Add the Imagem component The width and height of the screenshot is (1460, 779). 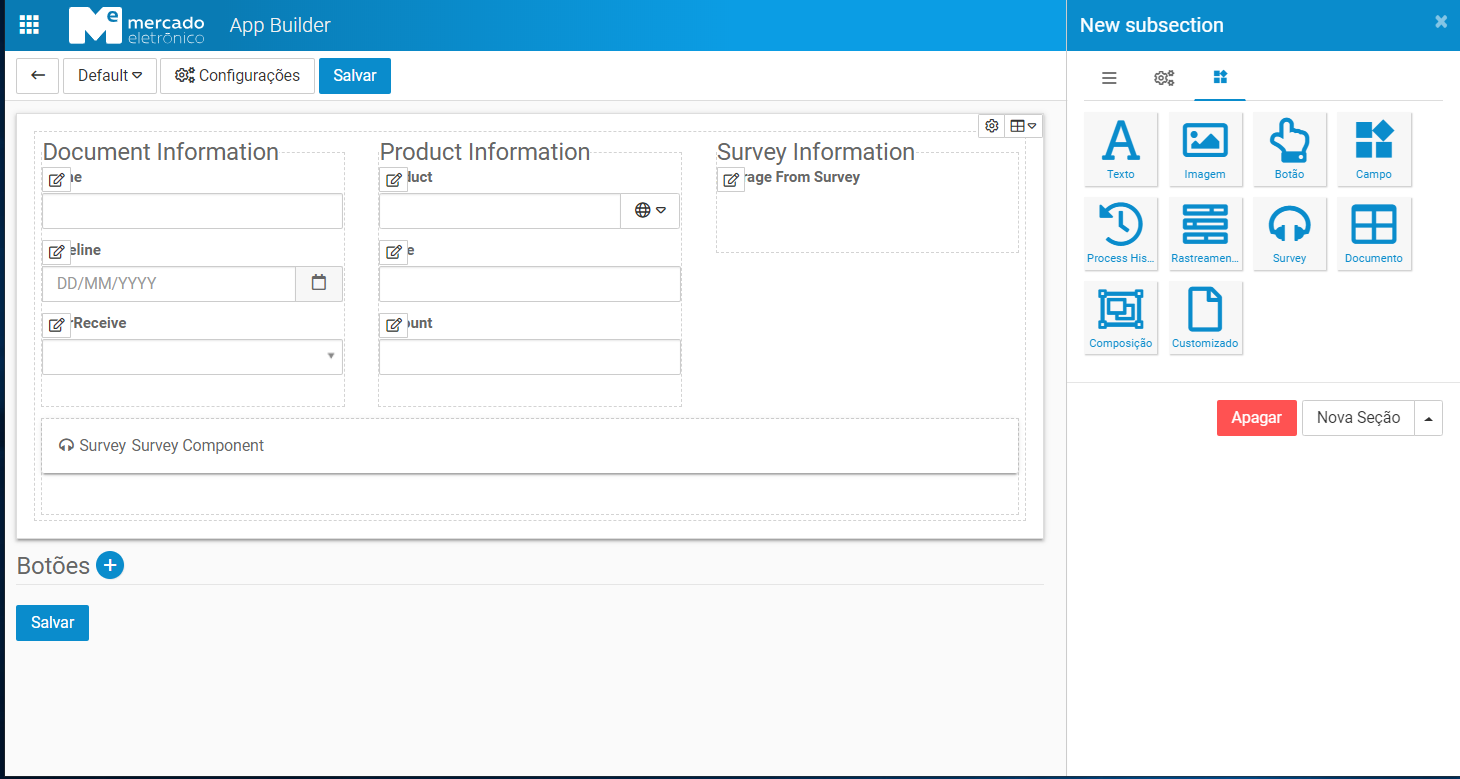(x=1205, y=148)
